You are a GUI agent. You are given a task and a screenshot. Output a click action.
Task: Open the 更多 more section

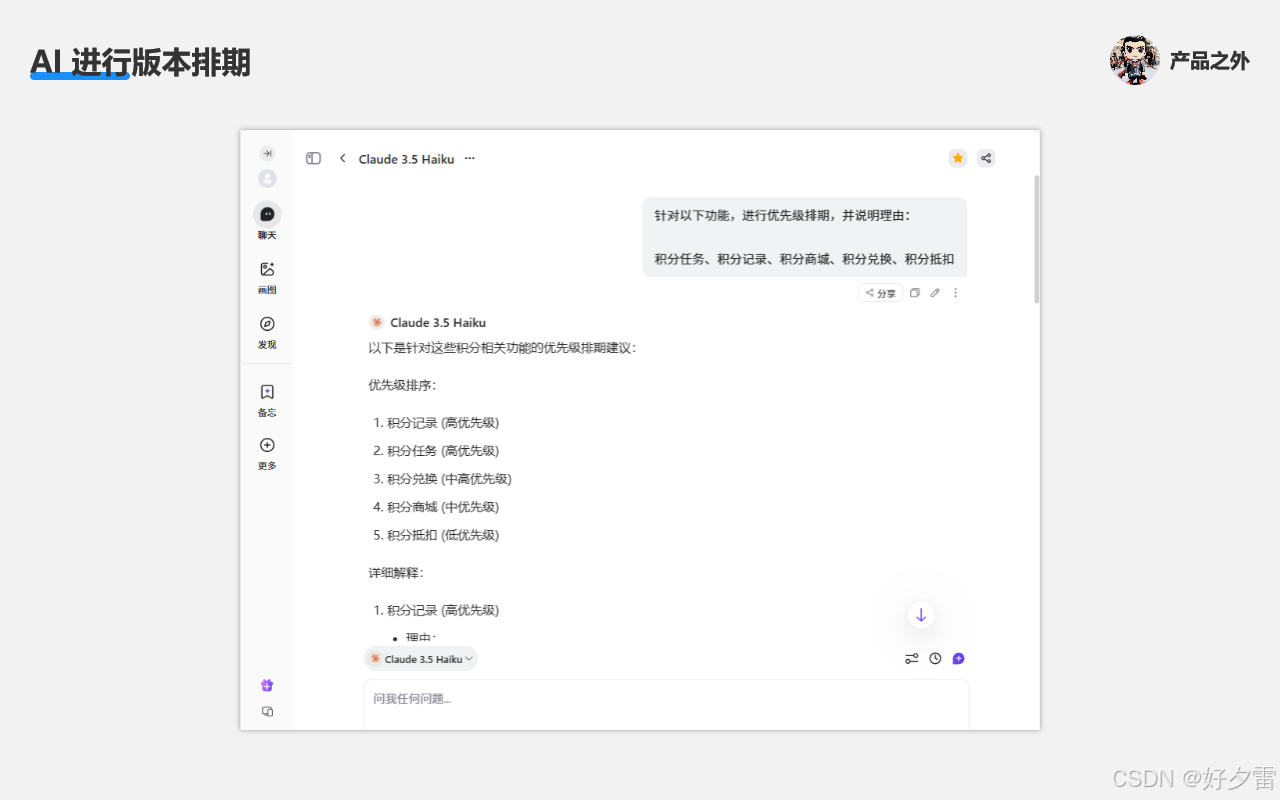pos(267,453)
